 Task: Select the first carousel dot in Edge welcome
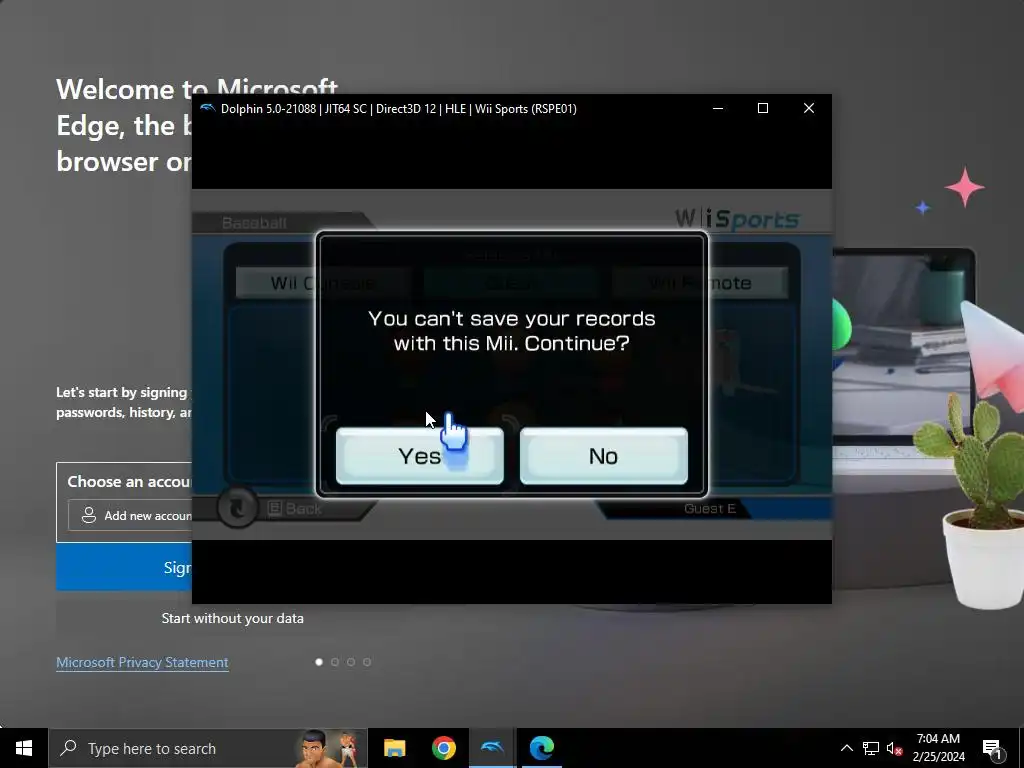pyautogui.click(x=319, y=662)
